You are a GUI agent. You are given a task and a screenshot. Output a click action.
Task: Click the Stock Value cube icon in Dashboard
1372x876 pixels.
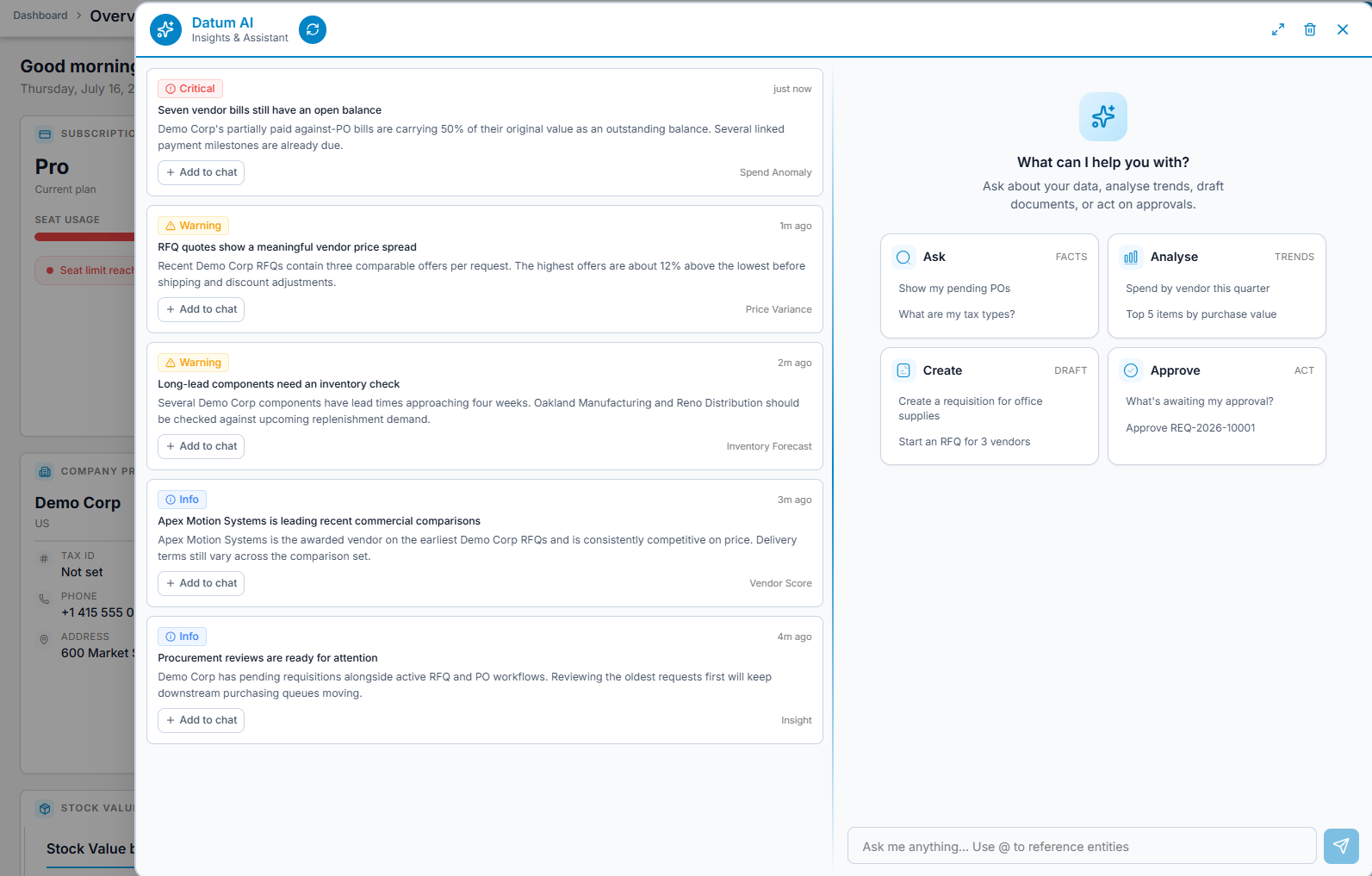pyautogui.click(x=45, y=808)
